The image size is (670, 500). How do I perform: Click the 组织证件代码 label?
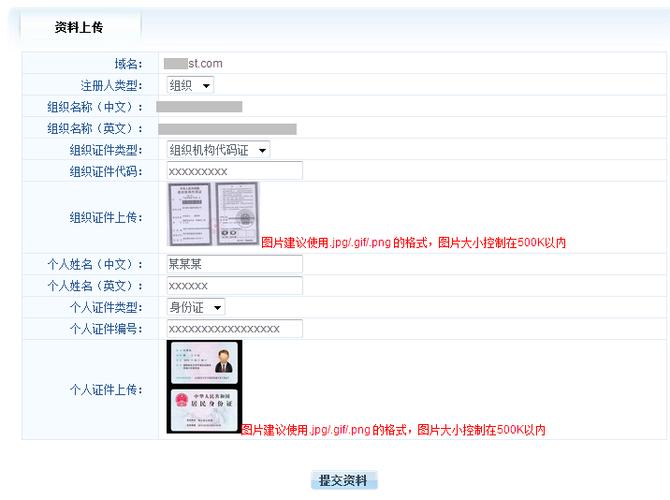pyautogui.click(x=106, y=171)
